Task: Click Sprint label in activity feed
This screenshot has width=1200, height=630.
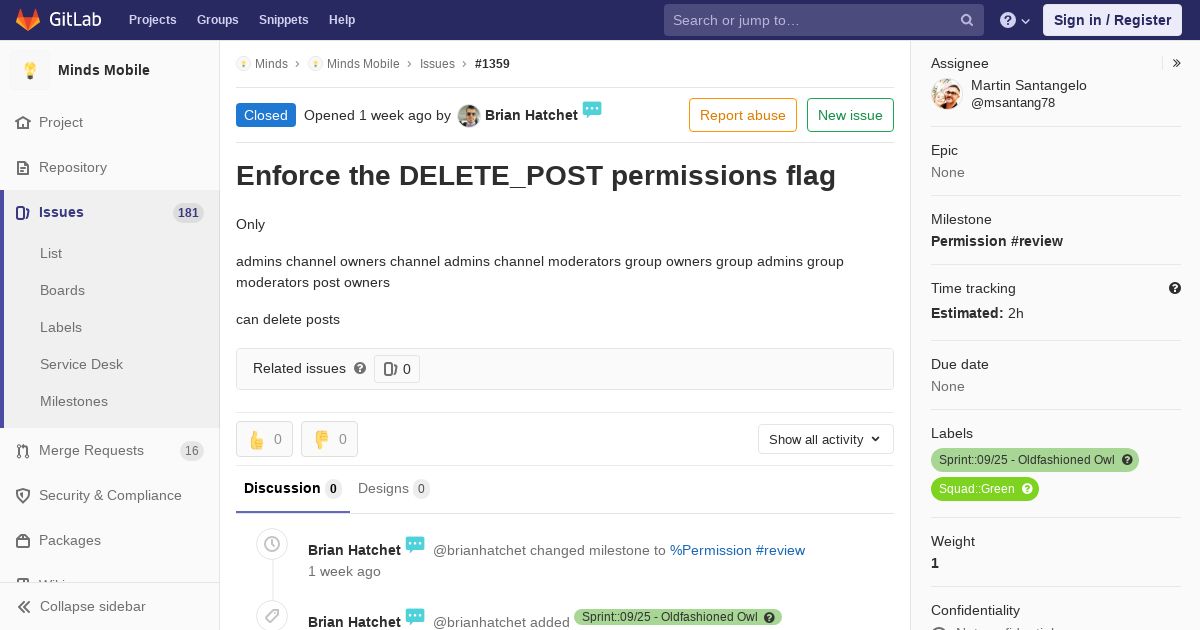Action: [x=678, y=617]
